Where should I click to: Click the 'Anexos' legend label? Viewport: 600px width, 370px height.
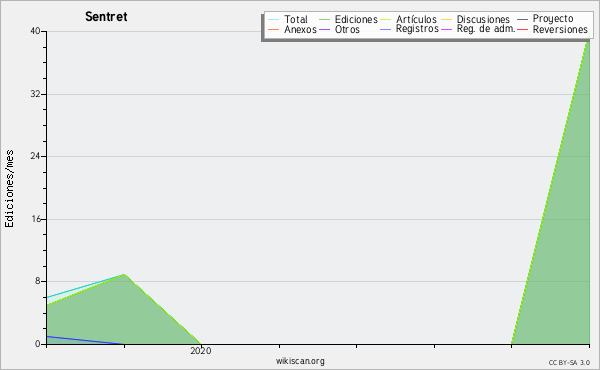point(300,29)
